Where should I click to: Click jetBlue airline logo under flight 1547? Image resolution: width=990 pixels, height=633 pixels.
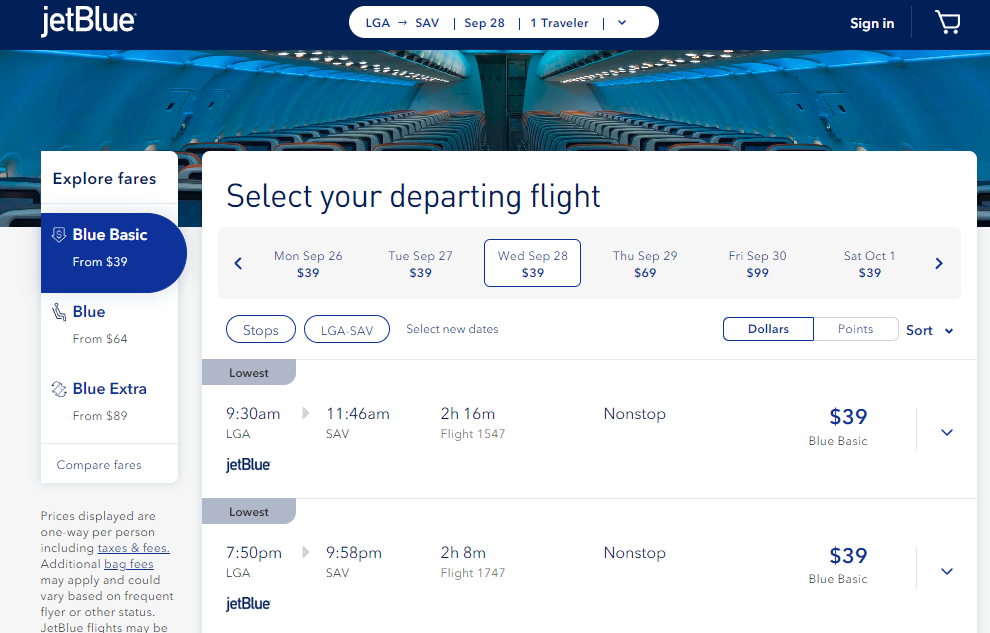click(248, 464)
